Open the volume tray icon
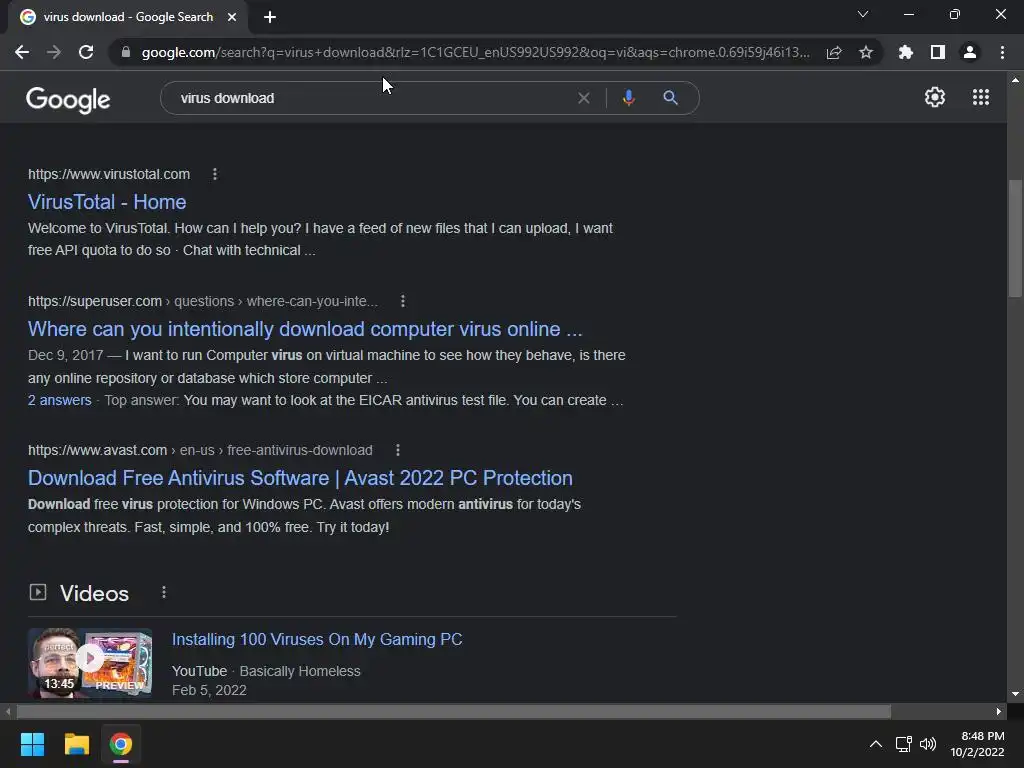This screenshot has width=1024, height=768. (927, 744)
